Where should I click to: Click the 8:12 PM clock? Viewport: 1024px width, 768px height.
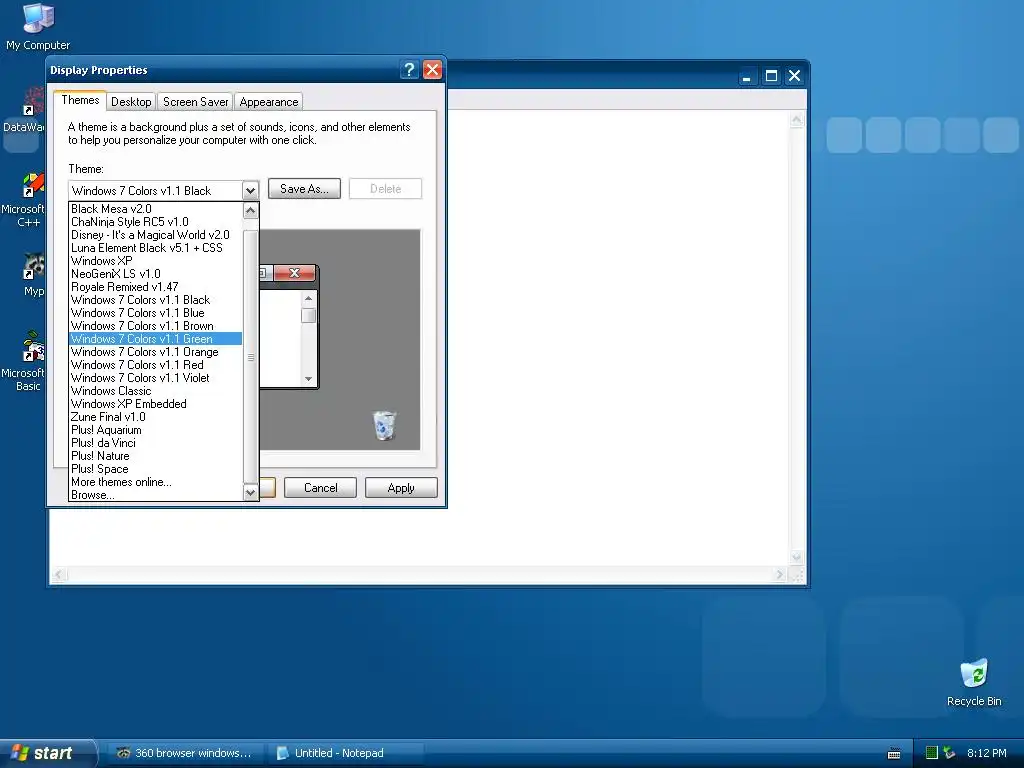coord(987,753)
